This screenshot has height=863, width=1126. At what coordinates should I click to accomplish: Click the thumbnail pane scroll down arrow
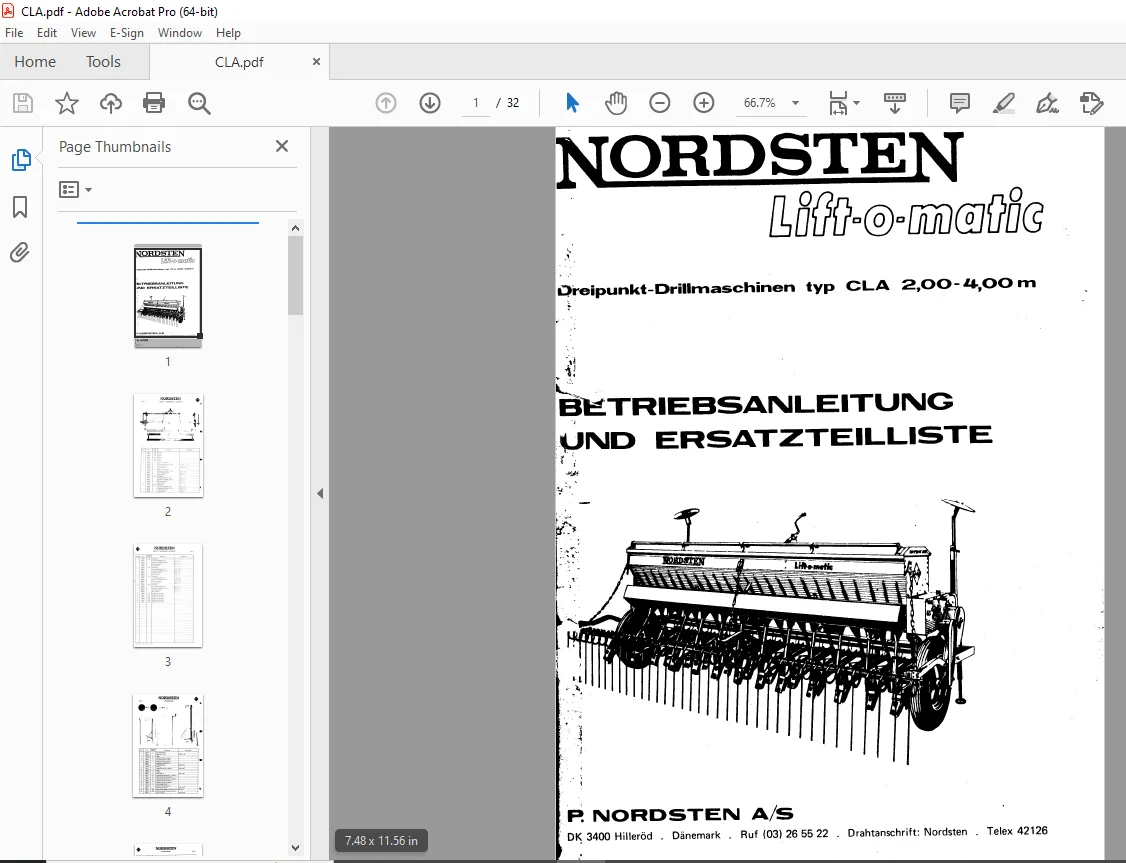[295, 848]
